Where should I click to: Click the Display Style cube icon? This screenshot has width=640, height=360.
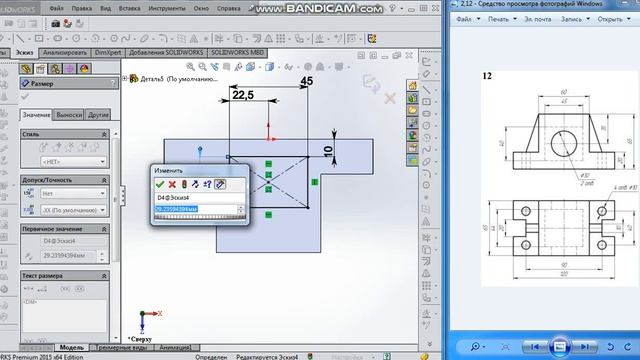[x=269, y=67]
